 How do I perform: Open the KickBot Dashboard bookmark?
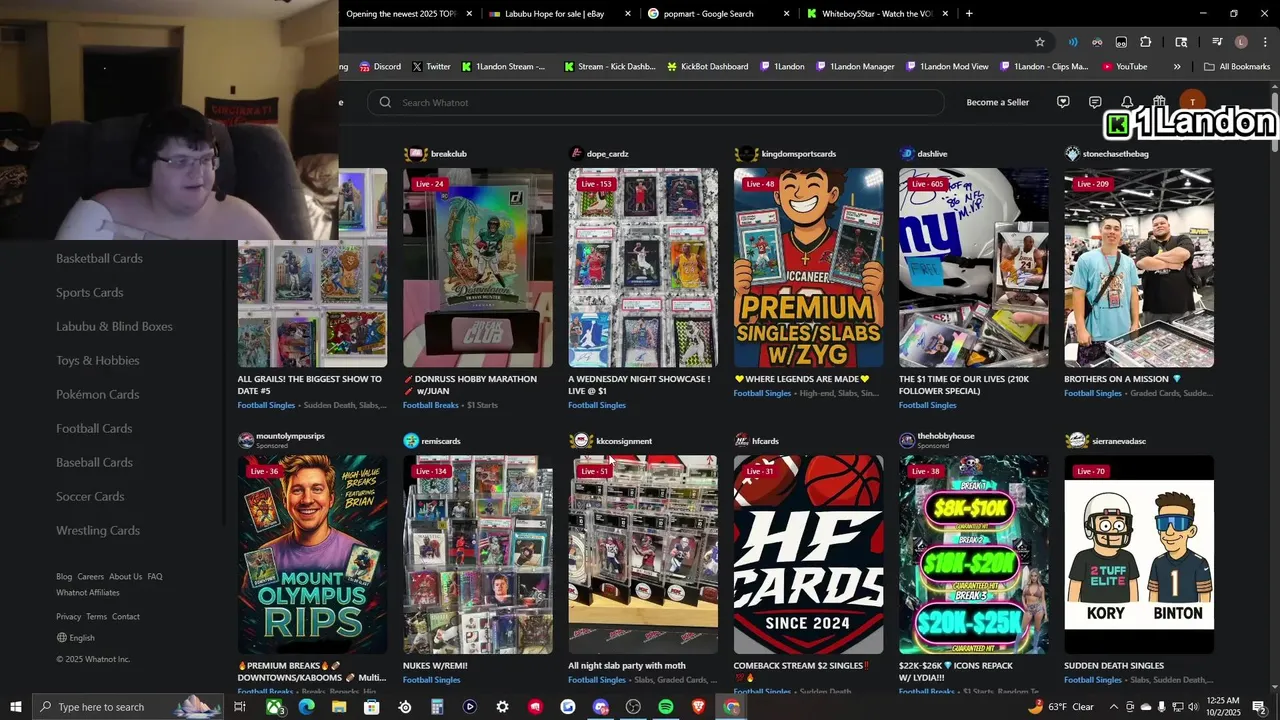[x=706, y=67]
